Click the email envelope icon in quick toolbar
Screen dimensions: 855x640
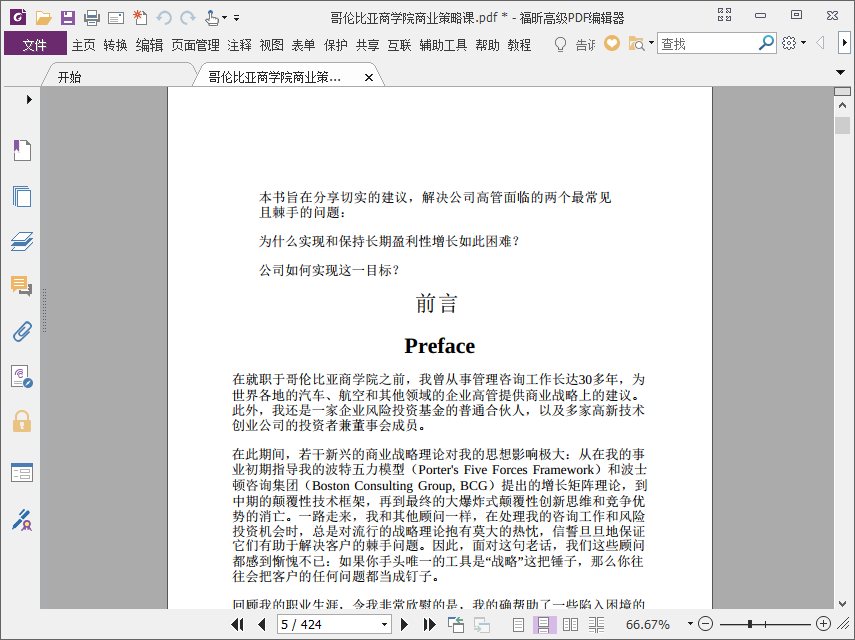tap(116, 19)
